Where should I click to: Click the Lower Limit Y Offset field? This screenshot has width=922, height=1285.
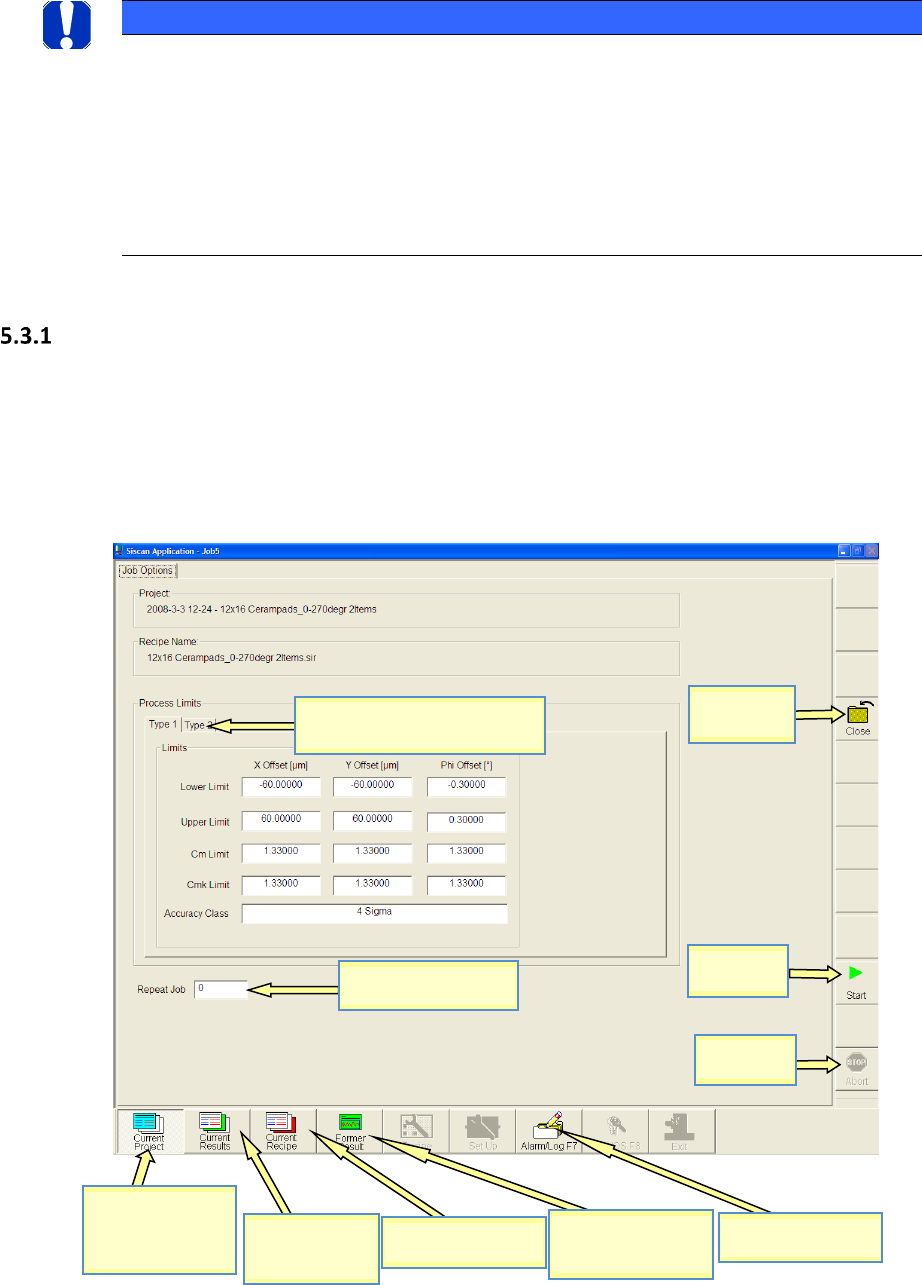tap(372, 786)
